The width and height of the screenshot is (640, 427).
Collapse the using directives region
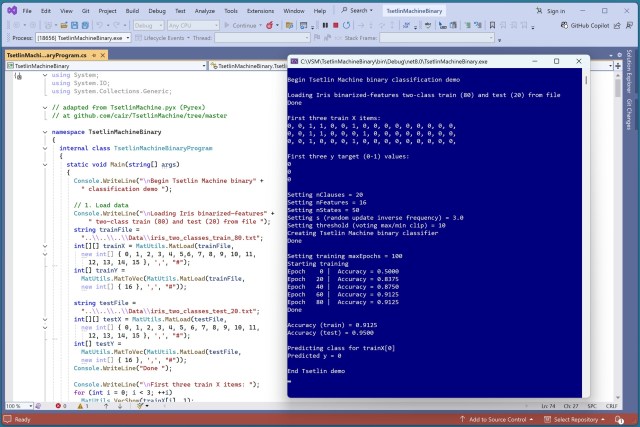[46, 74]
